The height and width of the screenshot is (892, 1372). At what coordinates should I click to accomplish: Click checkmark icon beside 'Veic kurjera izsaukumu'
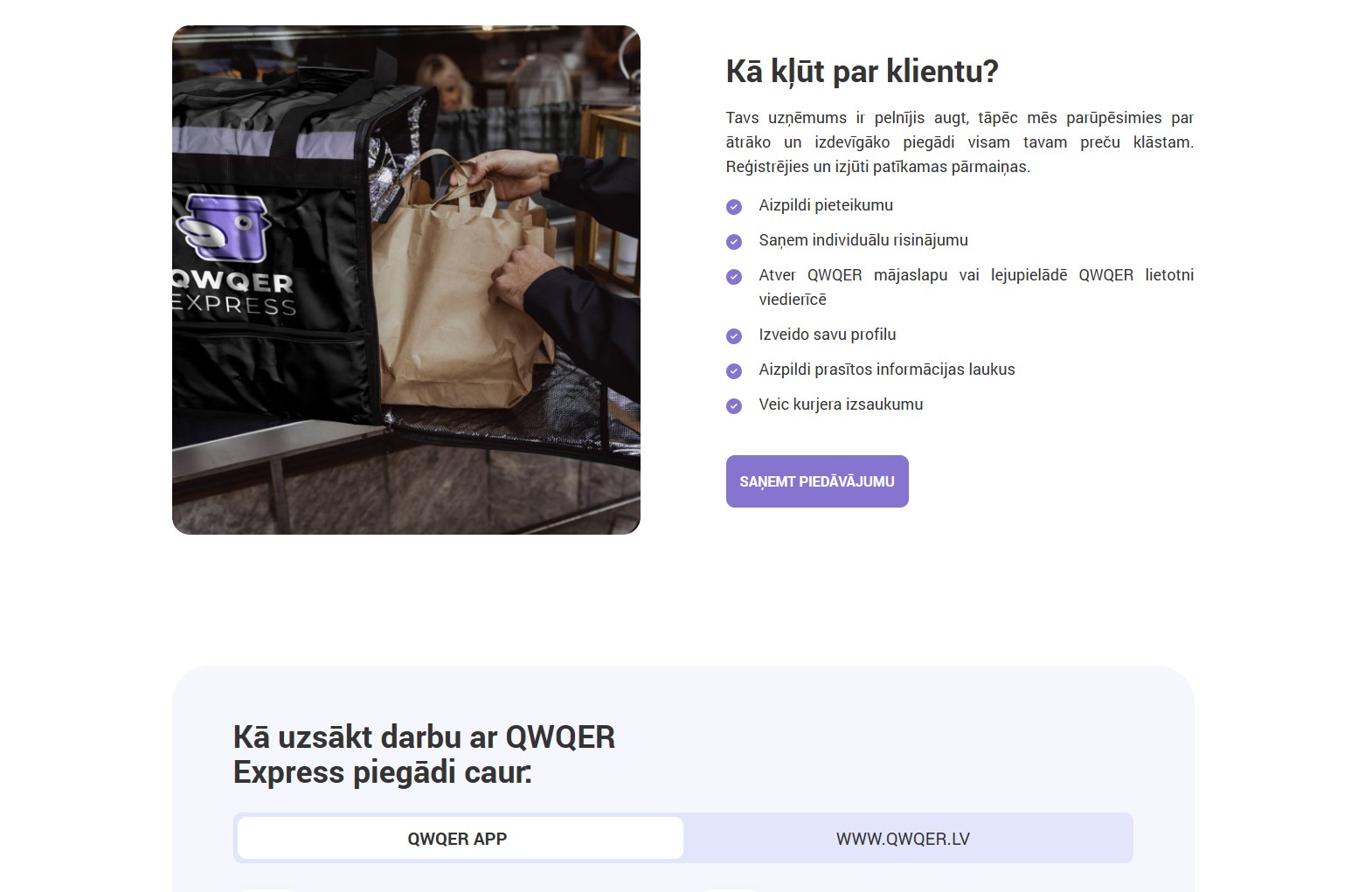pos(734,406)
